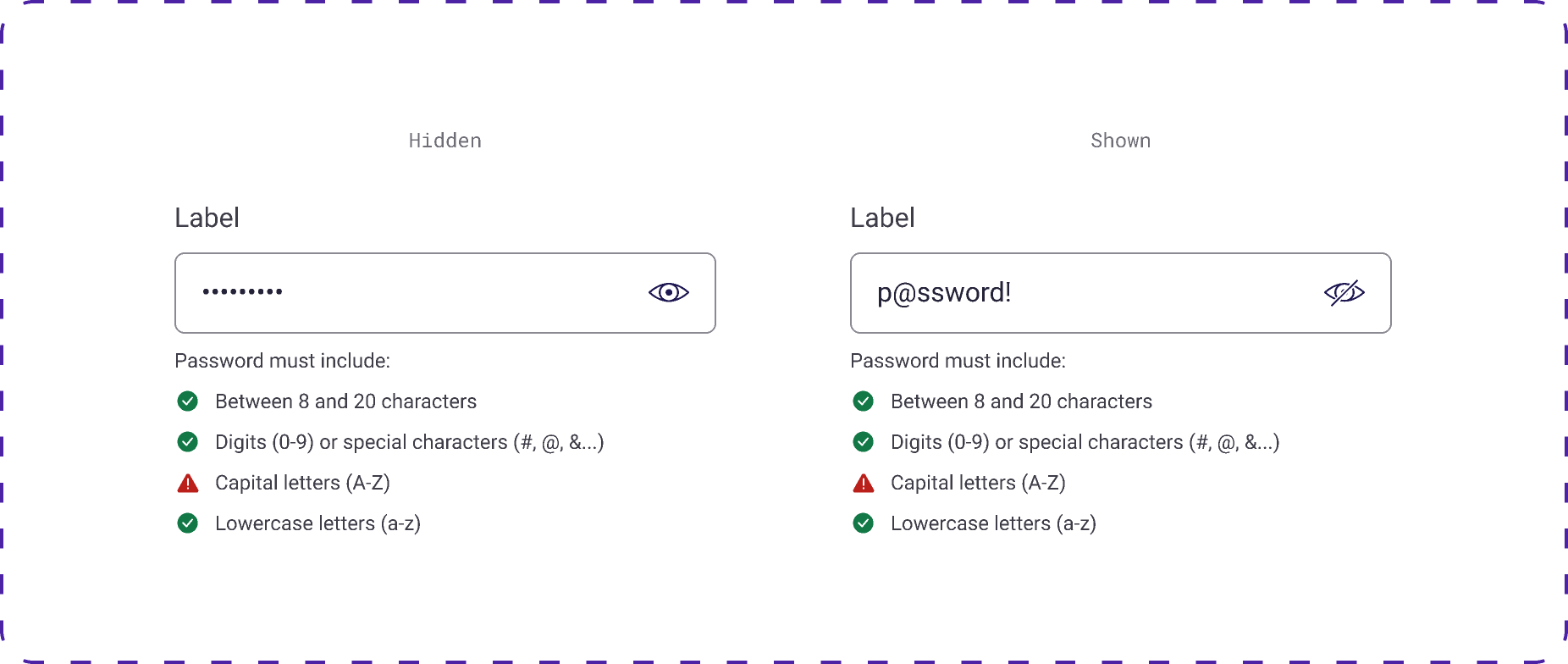Click 'Password must include:' under the Shown field

point(958,361)
